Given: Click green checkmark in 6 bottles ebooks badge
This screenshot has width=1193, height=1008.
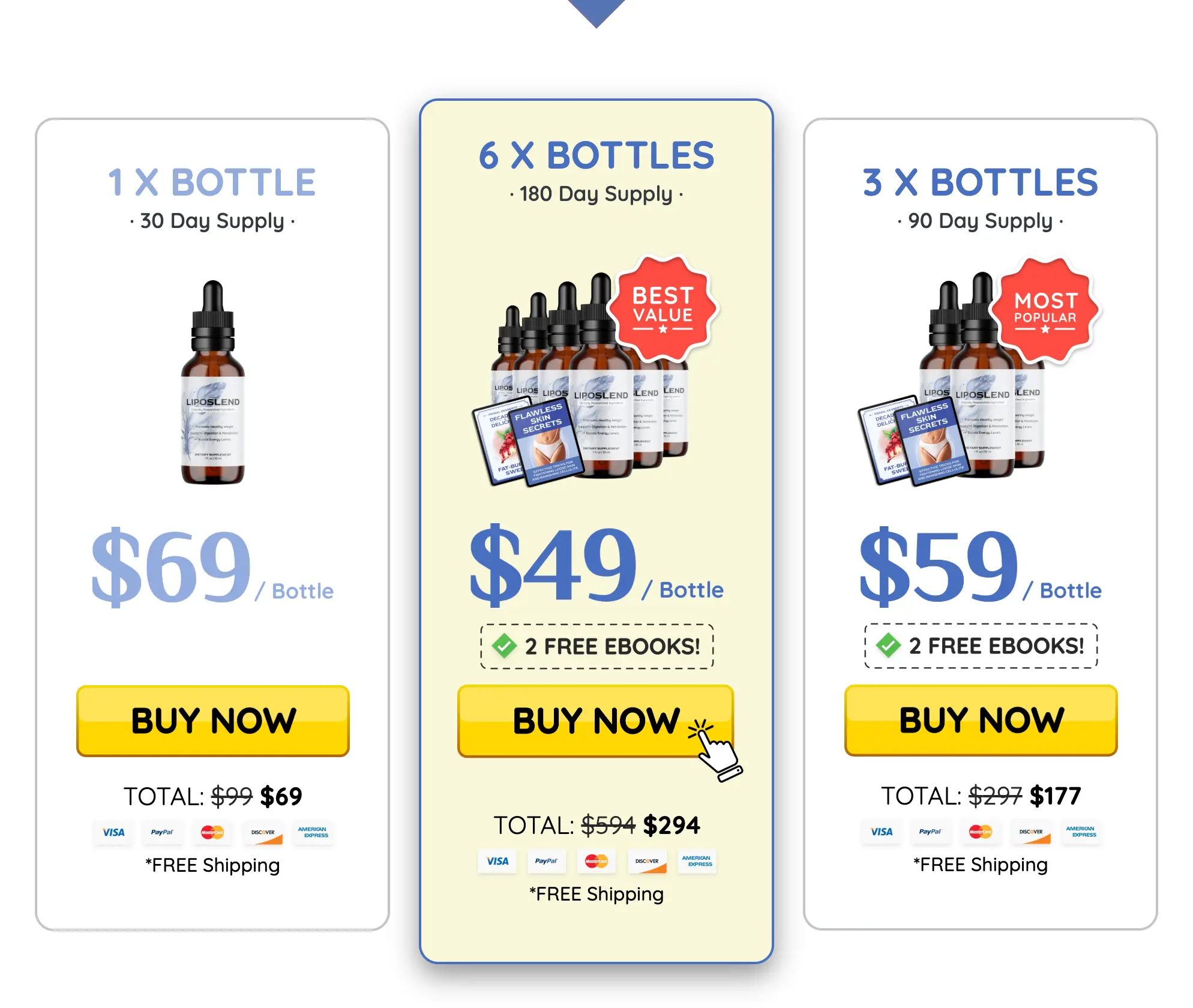Looking at the screenshot, I should [x=504, y=646].
